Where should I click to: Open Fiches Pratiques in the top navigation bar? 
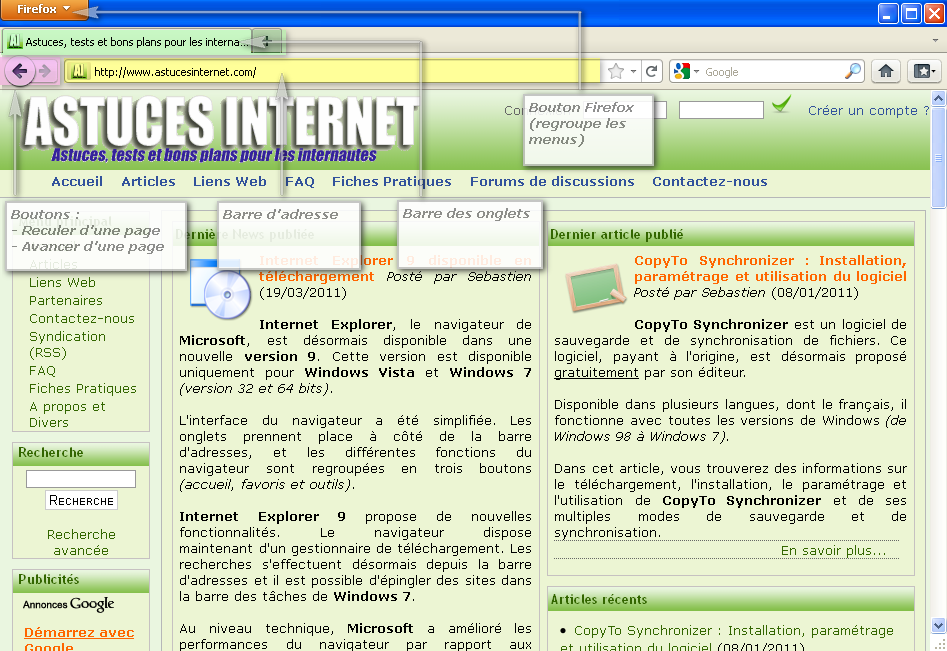coord(391,181)
